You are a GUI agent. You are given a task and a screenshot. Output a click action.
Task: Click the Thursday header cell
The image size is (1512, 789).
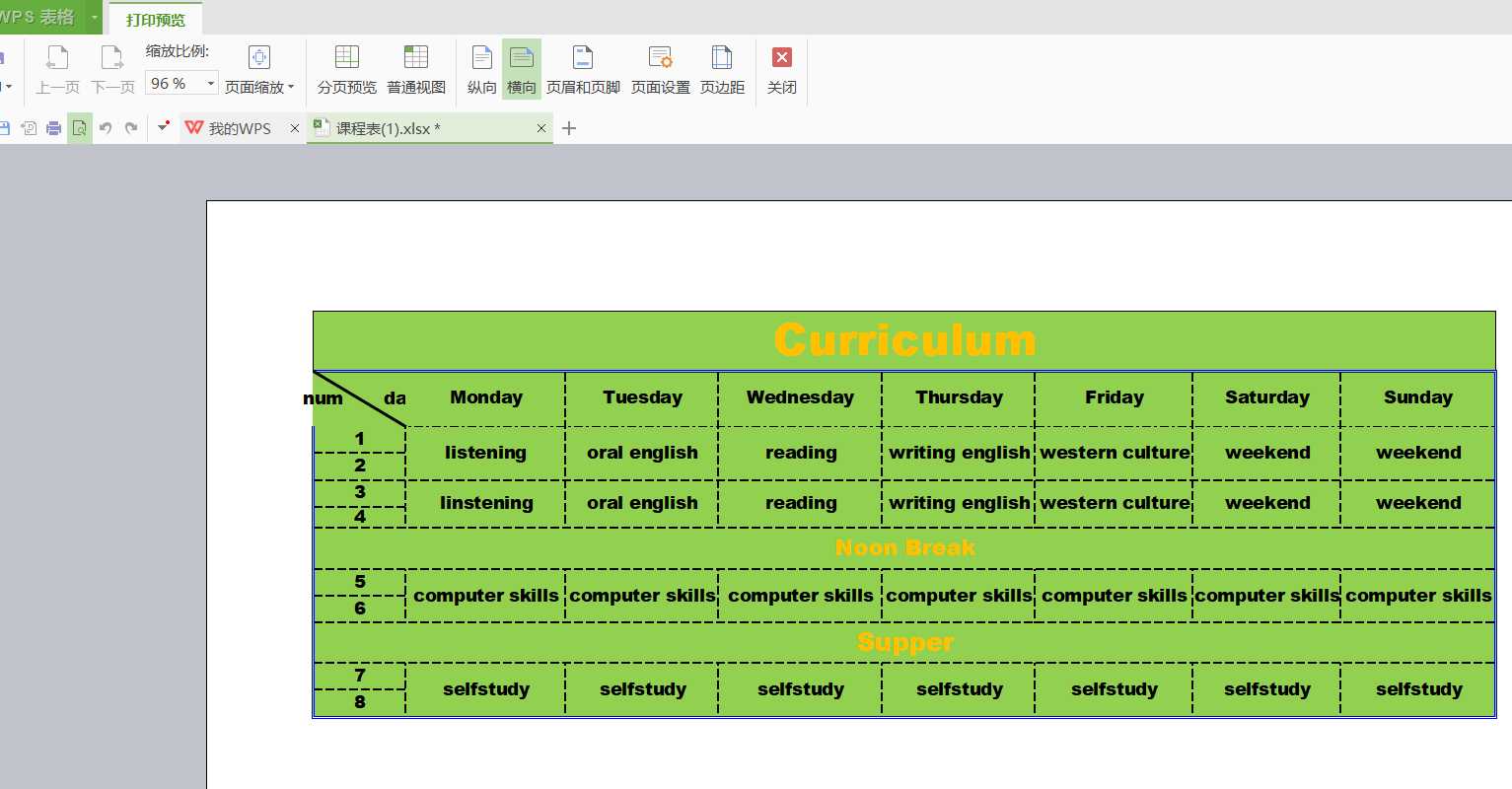coord(959,398)
